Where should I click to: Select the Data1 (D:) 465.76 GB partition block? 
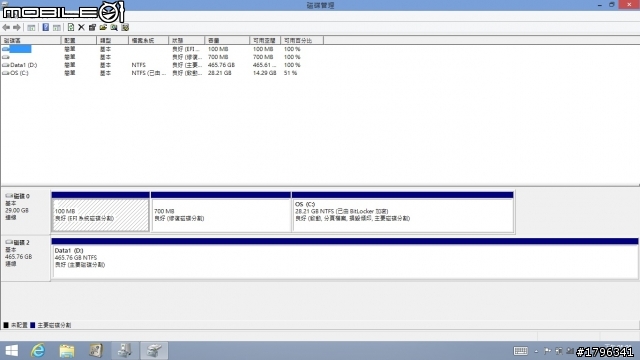click(x=345, y=258)
